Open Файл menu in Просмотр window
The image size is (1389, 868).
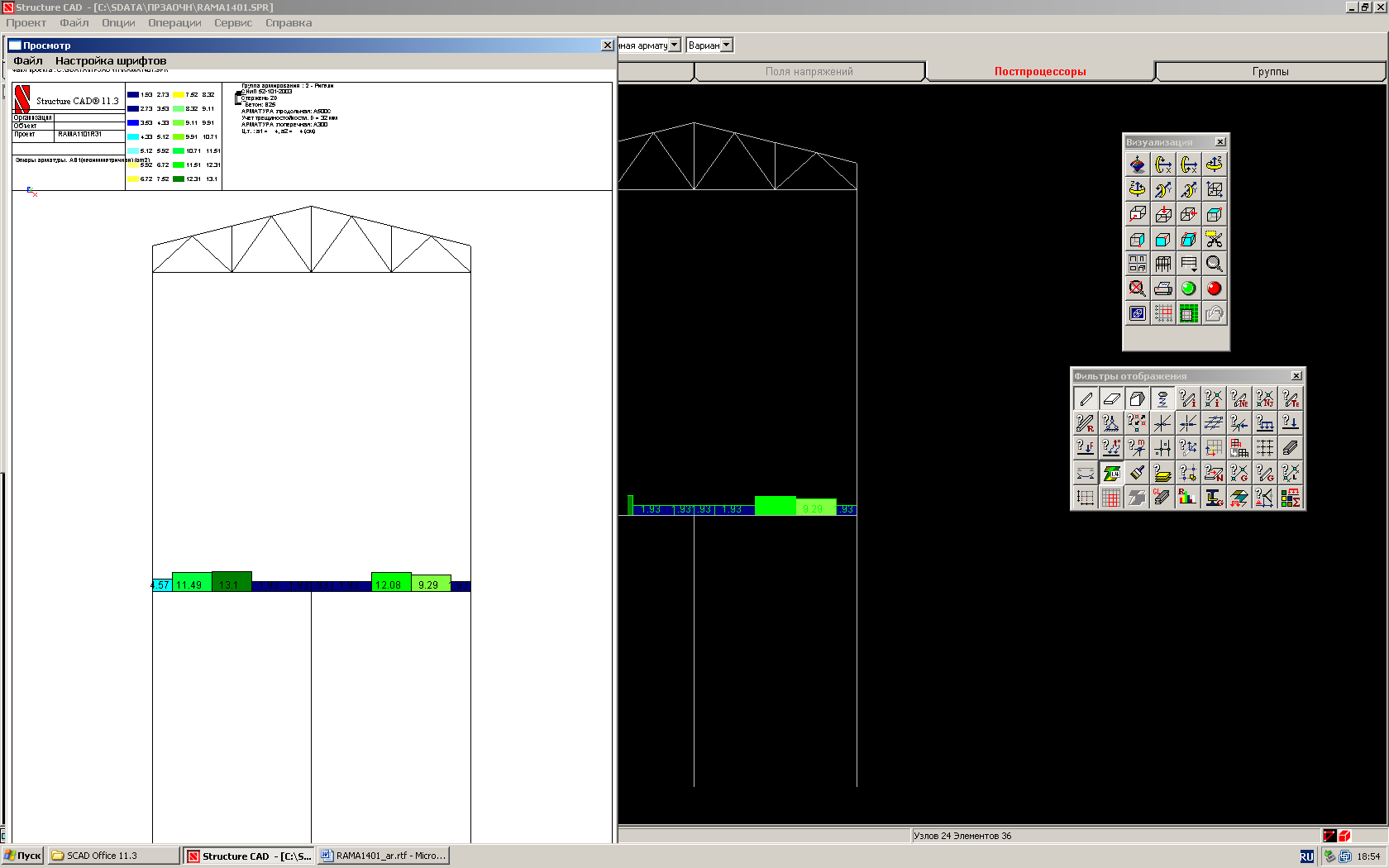point(28,60)
